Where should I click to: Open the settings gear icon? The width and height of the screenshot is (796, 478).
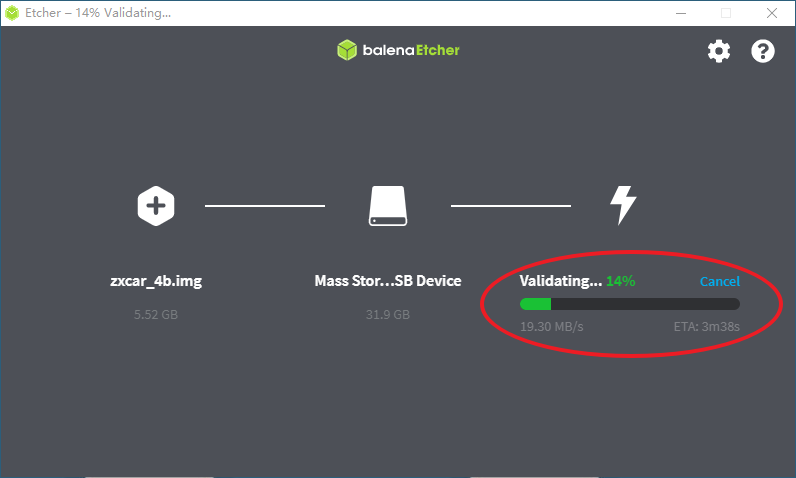click(719, 51)
